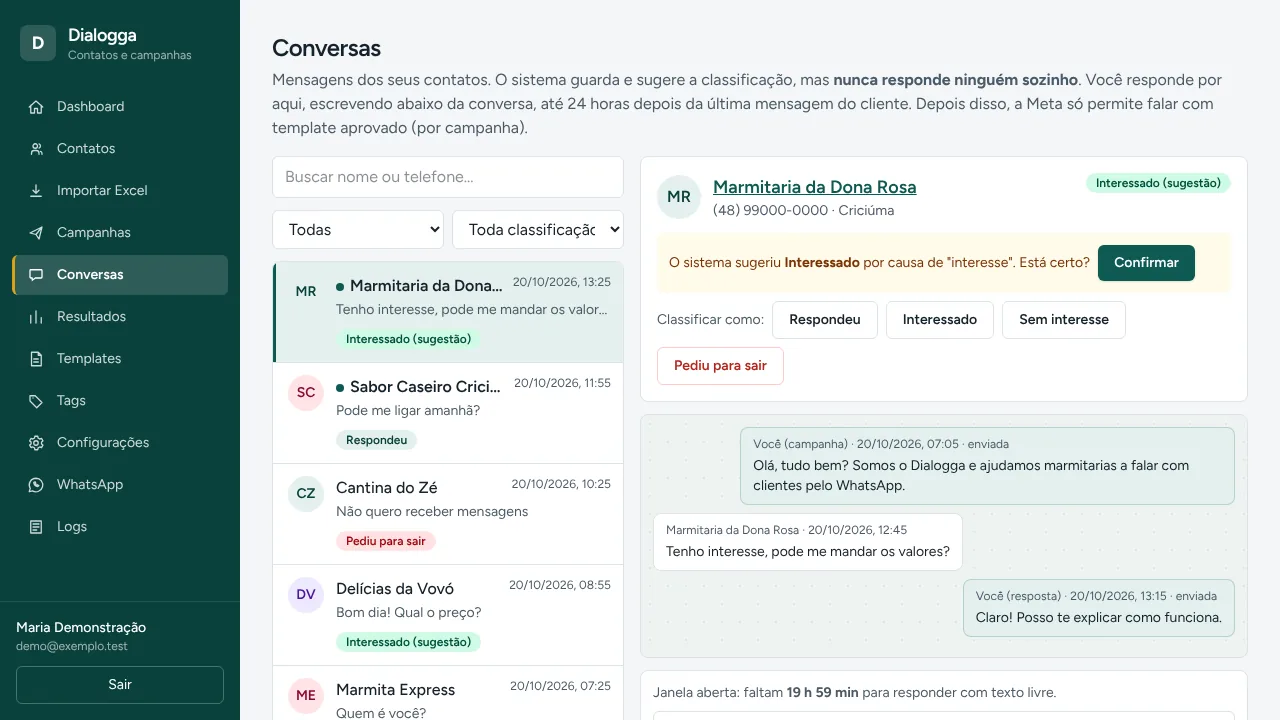This screenshot has width=1280, height=720.
Task: Click the Conversas chat bubble icon
Action: 36,275
